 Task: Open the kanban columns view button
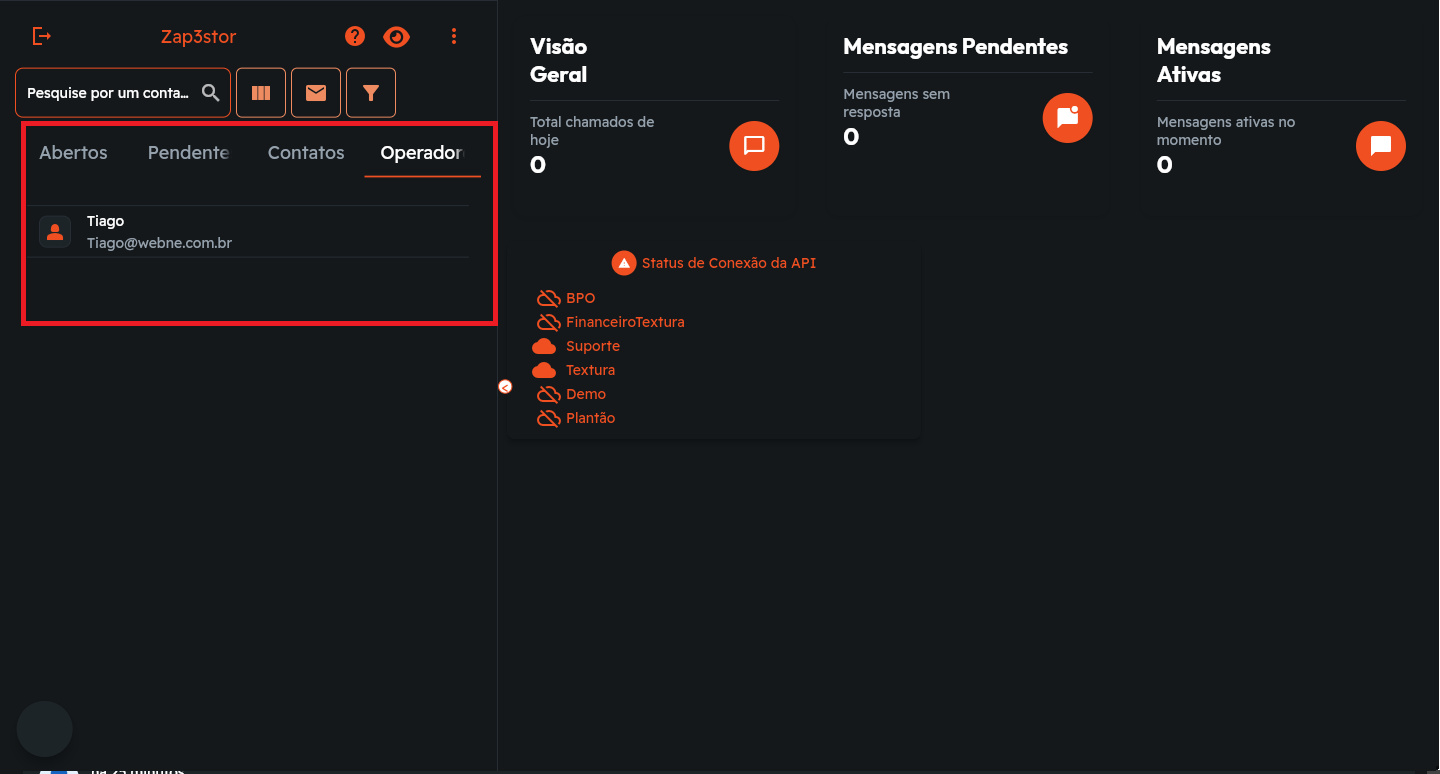(261, 93)
